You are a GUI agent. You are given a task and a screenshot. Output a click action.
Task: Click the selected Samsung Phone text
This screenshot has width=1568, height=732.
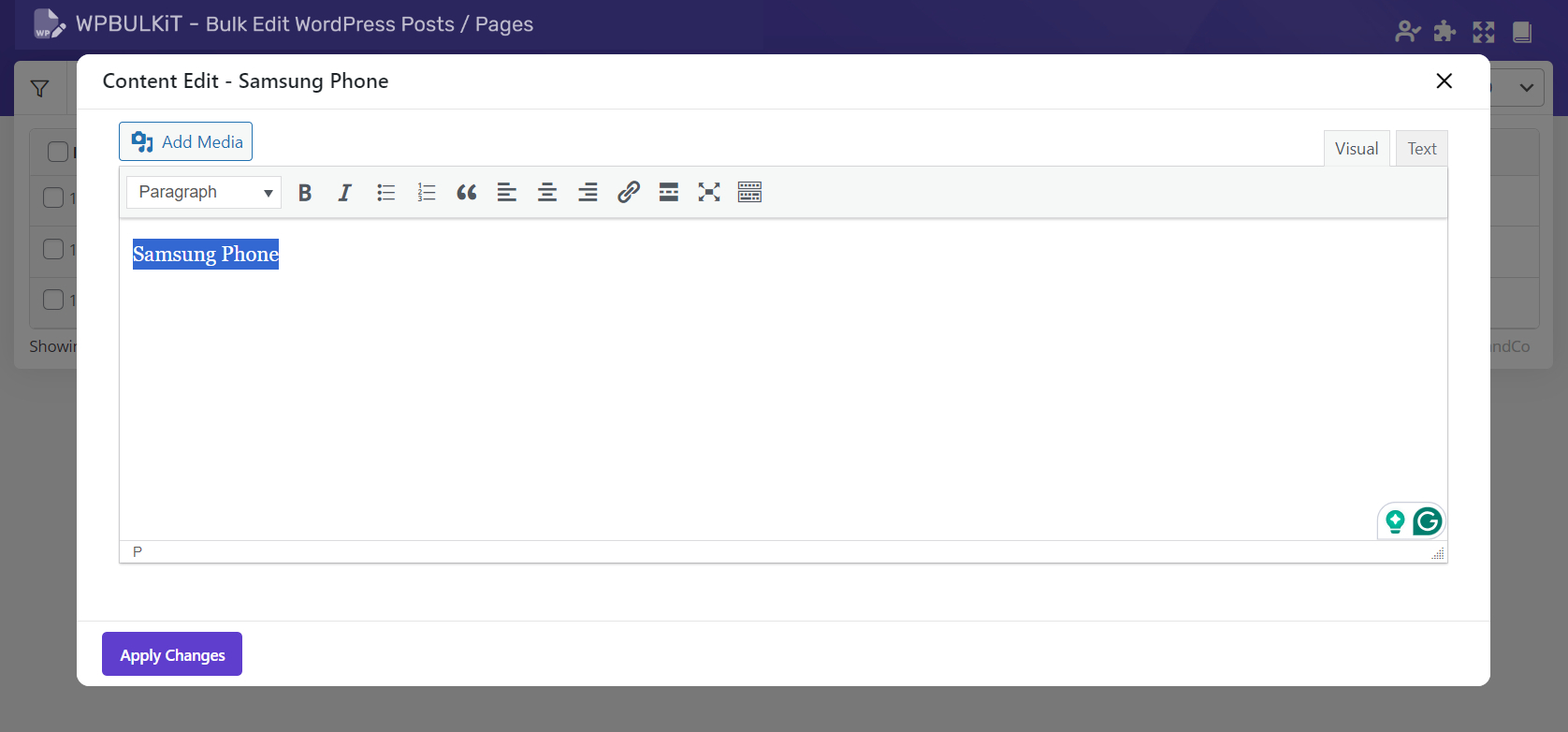pos(206,255)
